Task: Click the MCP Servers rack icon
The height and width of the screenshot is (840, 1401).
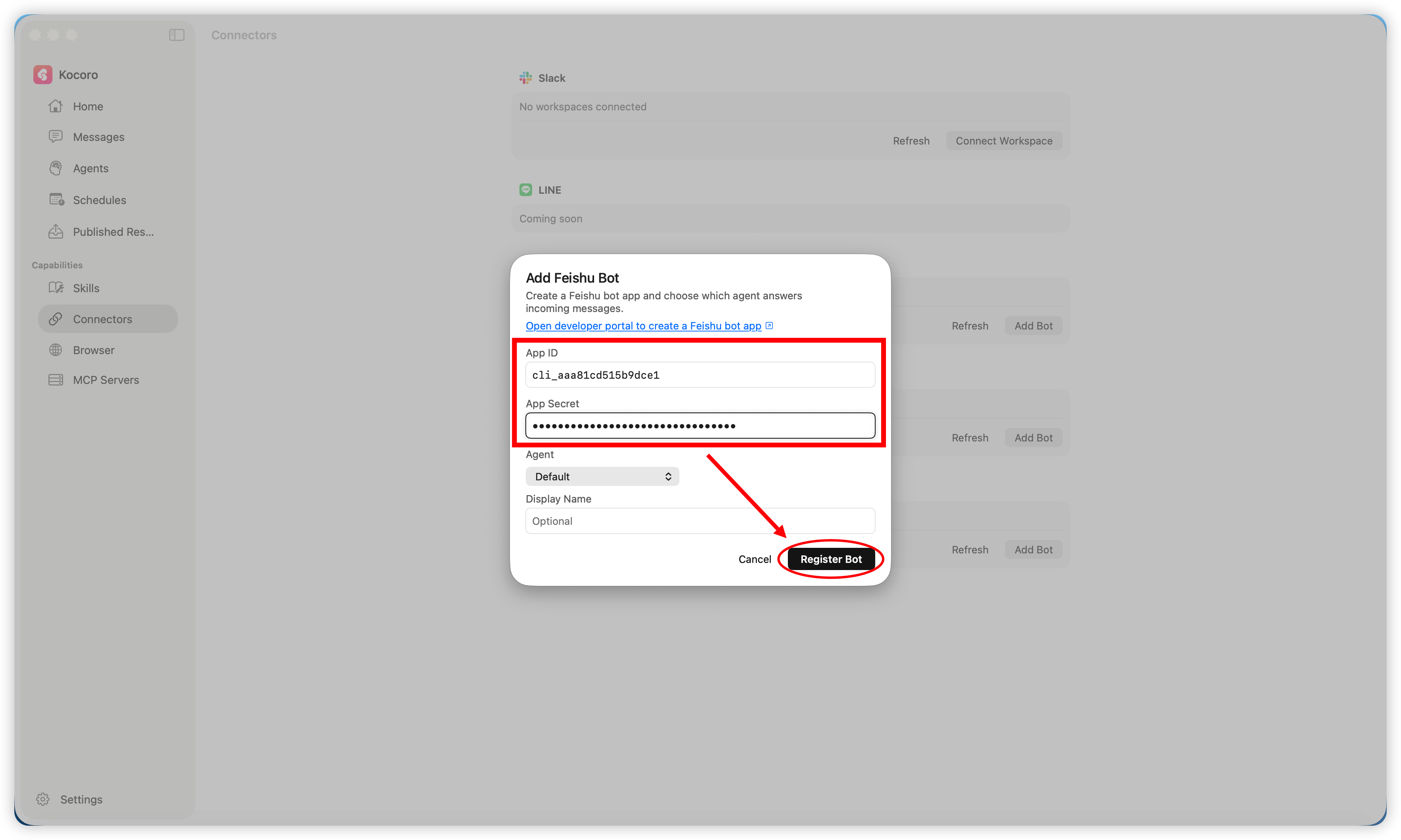Action: click(56, 380)
